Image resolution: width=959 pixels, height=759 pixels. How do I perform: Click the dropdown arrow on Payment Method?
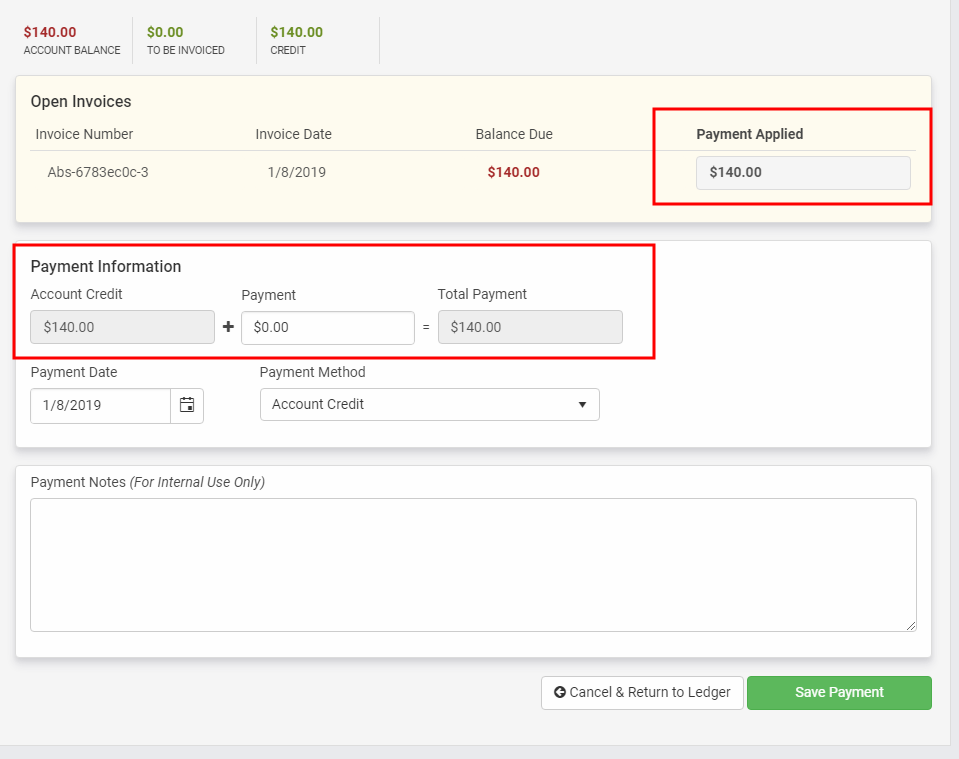click(x=583, y=404)
